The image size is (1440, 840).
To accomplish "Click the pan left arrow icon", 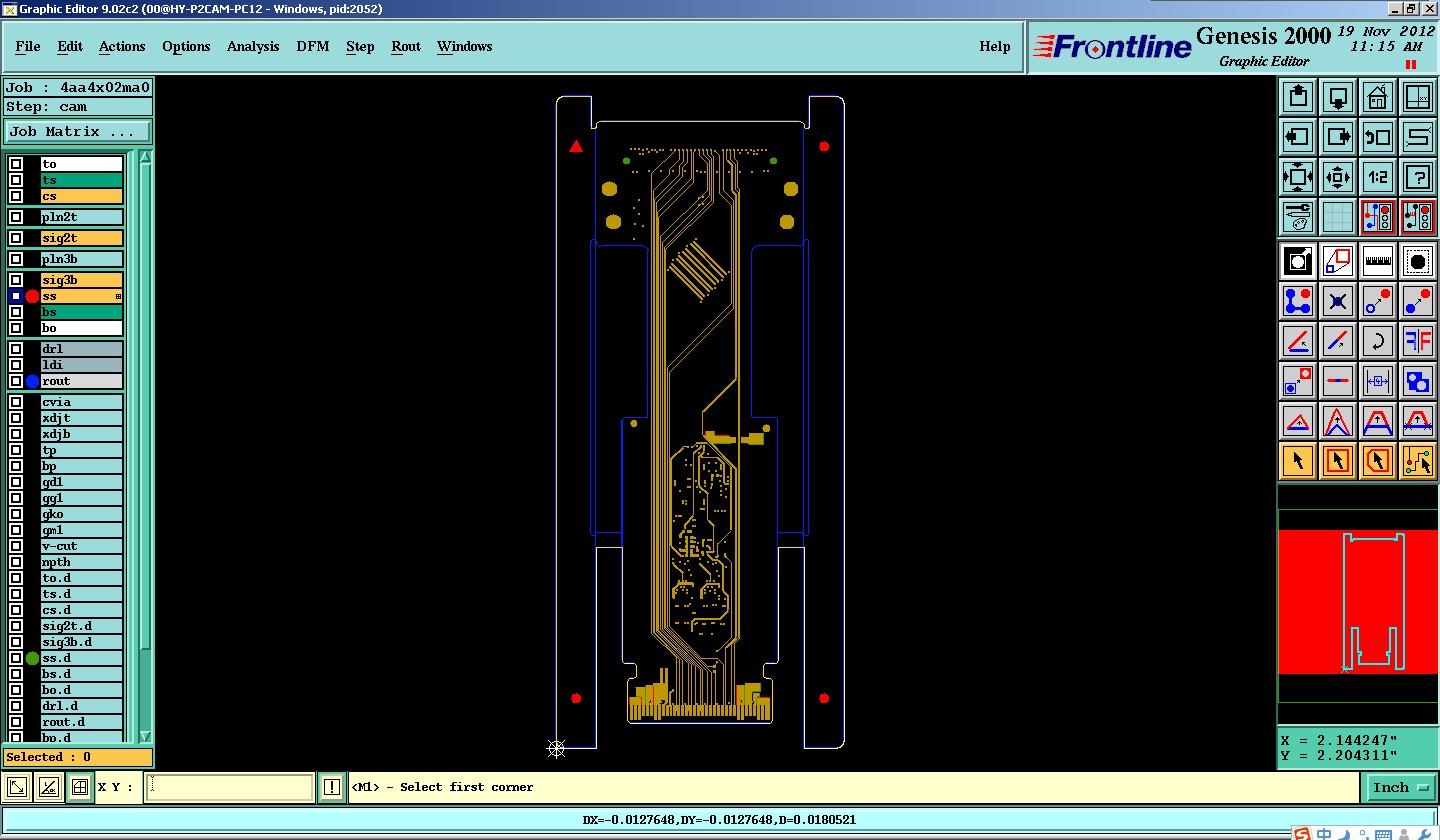I will [x=1298, y=137].
